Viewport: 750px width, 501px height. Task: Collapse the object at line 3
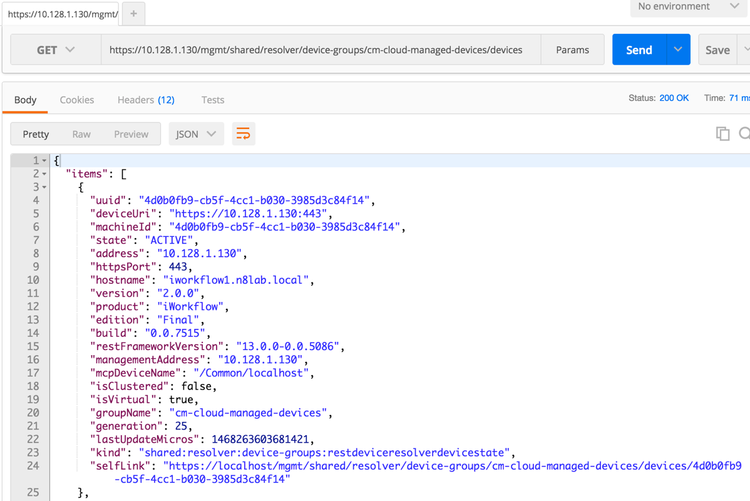[44, 187]
